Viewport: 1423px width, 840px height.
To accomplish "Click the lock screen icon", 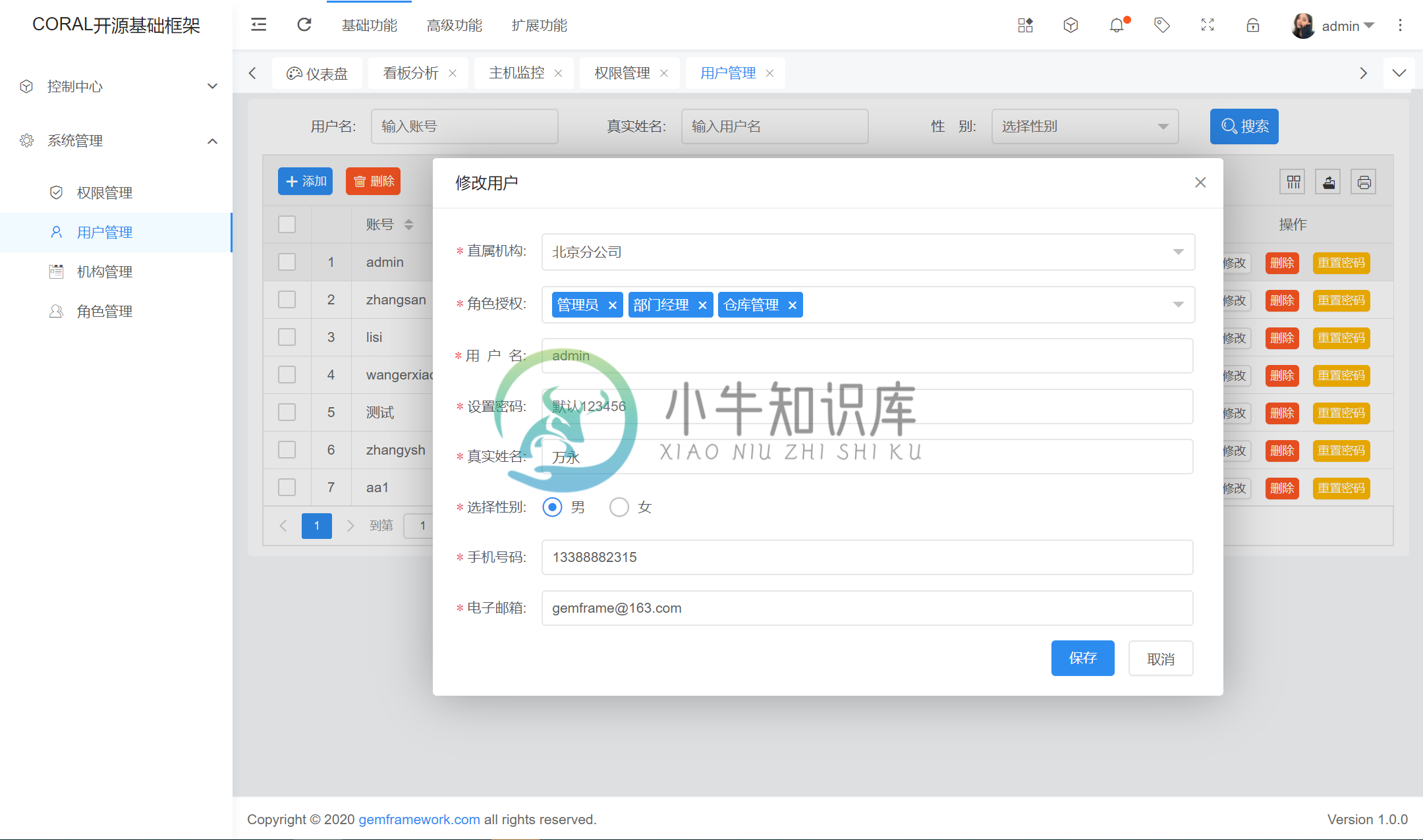I will point(1253,25).
